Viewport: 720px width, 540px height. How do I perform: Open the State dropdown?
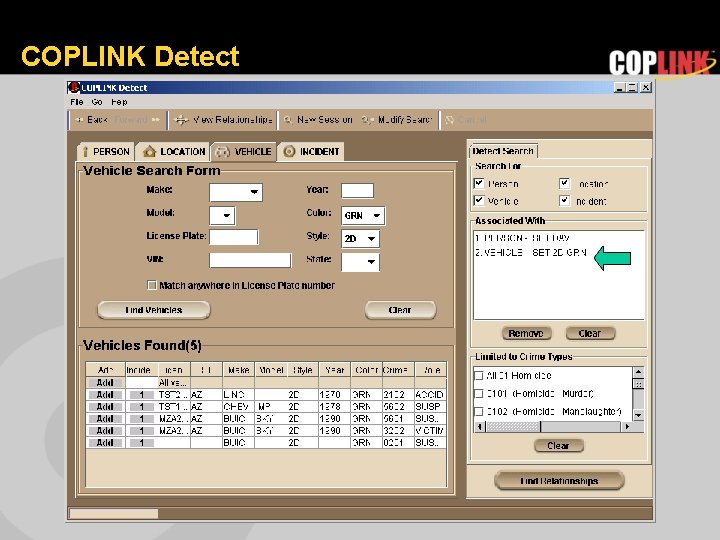(360, 262)
